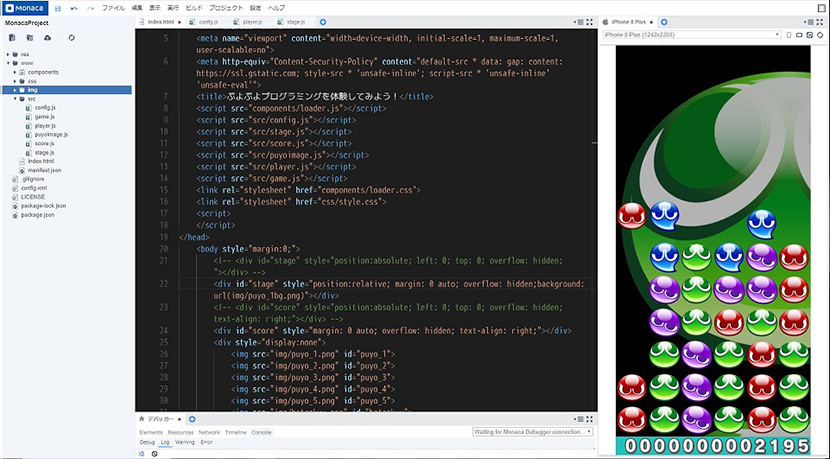Maximize the code editor panel
The image size is (830, 459).
[589, 22]
